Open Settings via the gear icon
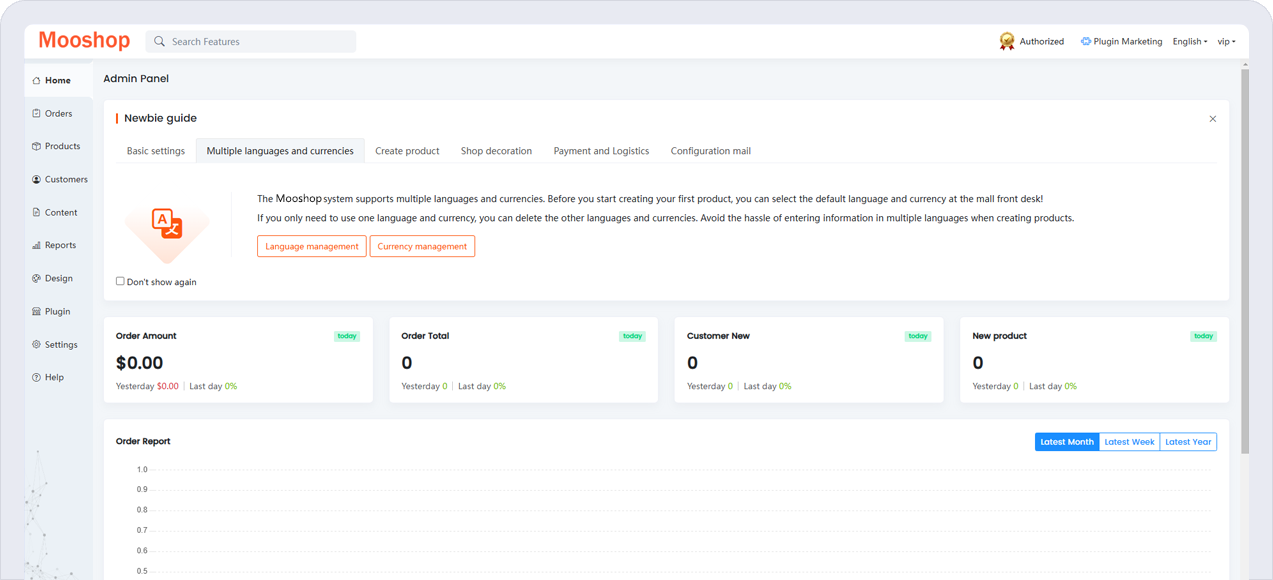 (x=37, y=345)
